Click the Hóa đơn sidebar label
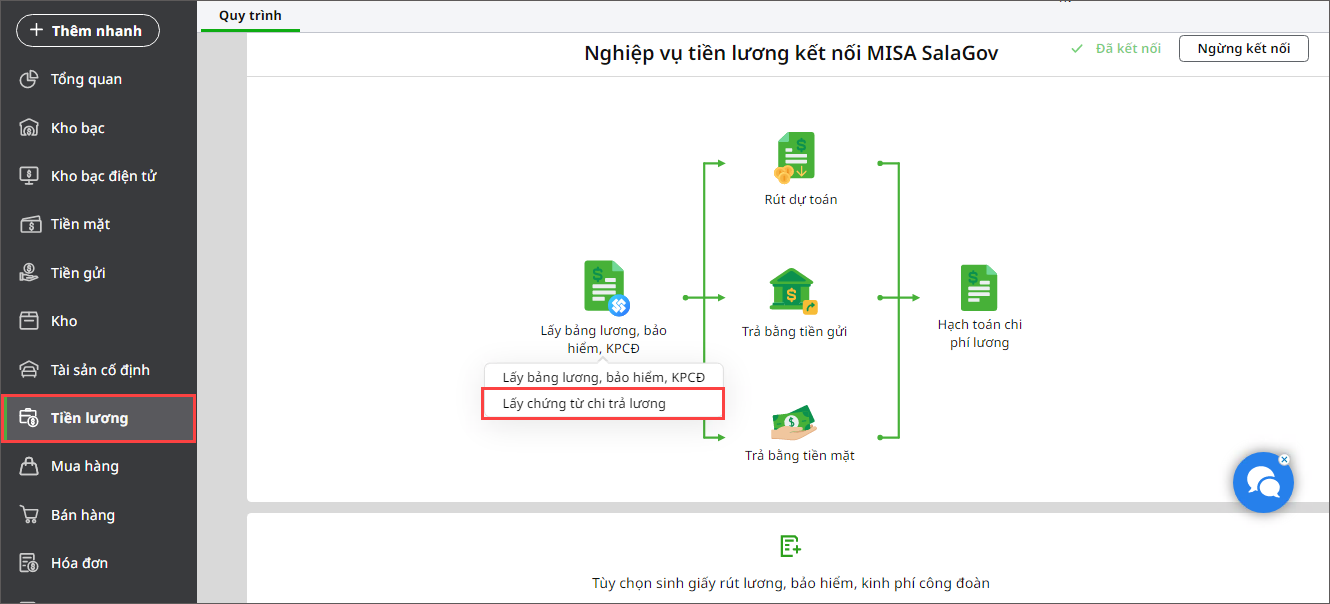This screenshot has width=1330, height=604. (x=80, y=563)
